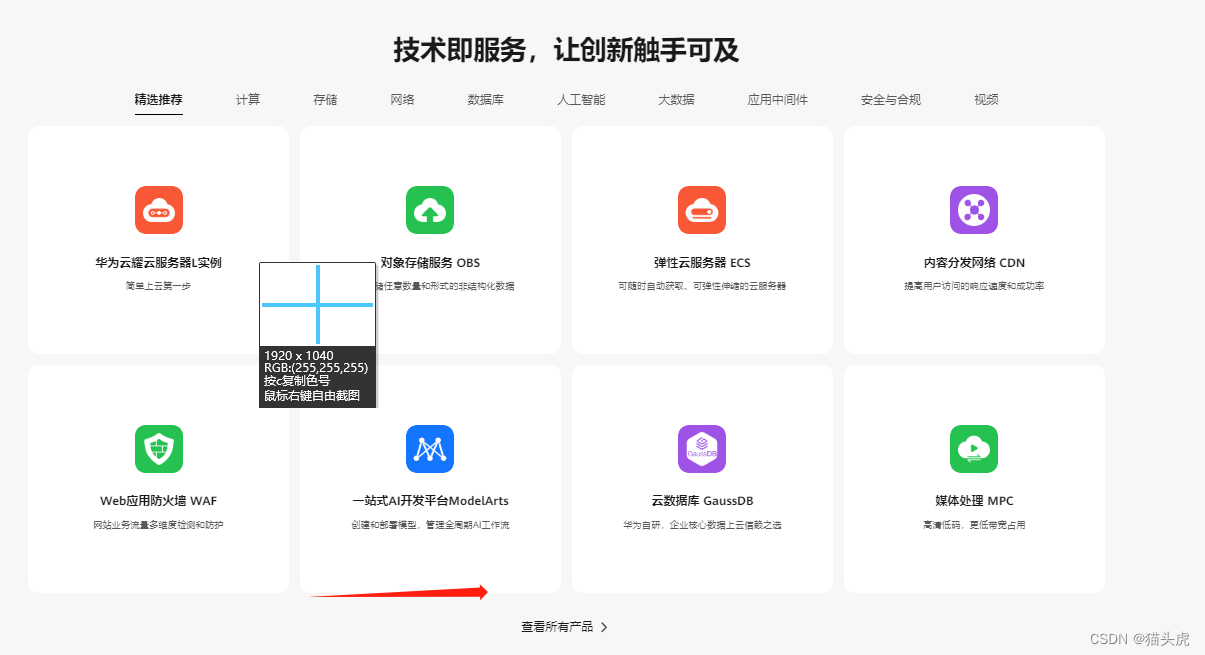Open the 一站式AI开发平台ModelArts title
1205x655 pixels.
[x=430, y=501]
